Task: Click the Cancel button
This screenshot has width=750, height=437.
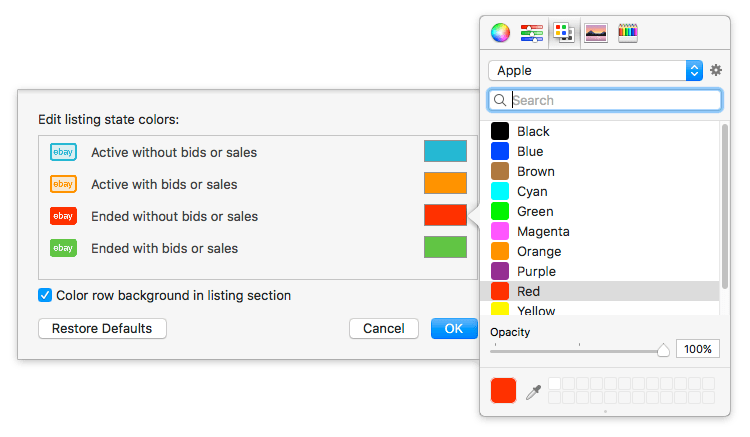Action: pyautogui.click(x=384, y=328)
